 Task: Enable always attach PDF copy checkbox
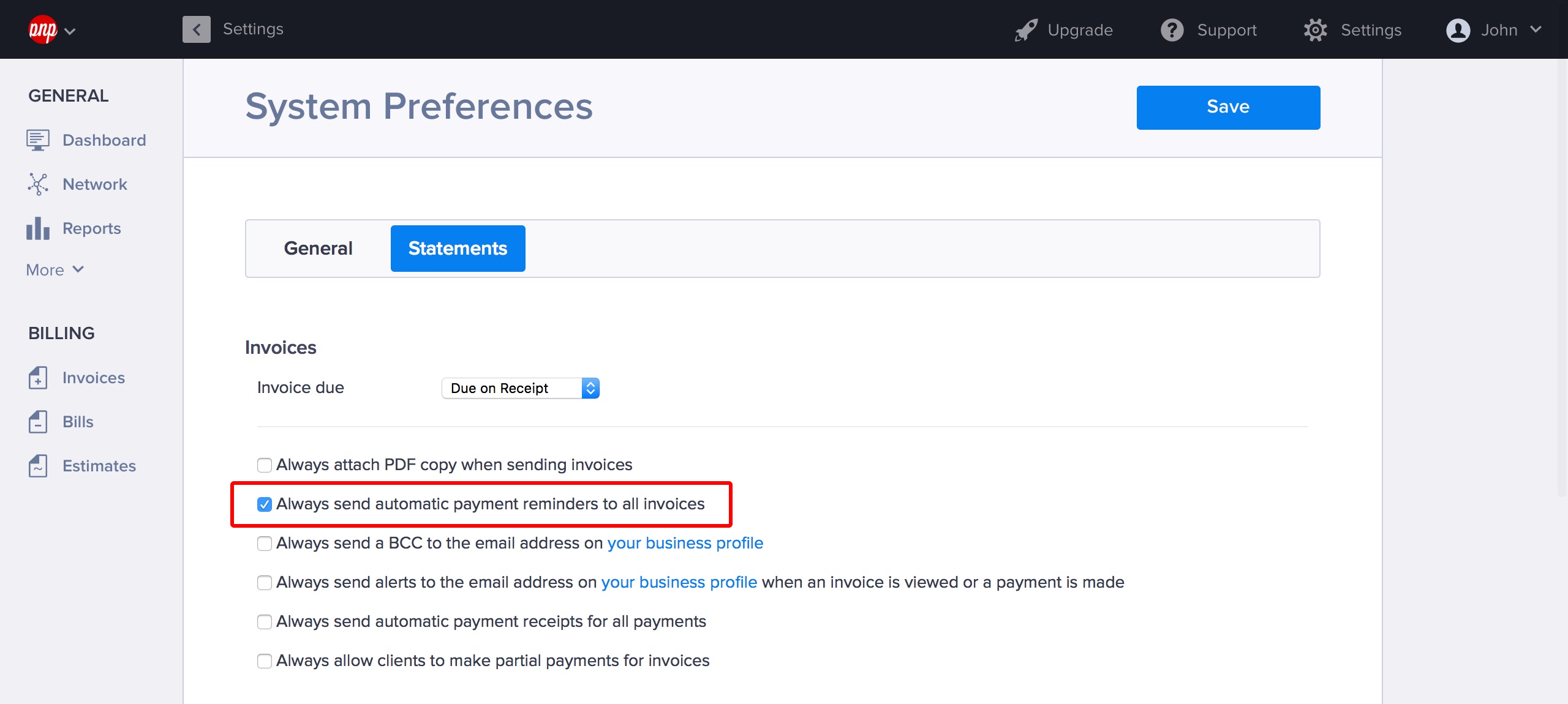pos(265,465)
